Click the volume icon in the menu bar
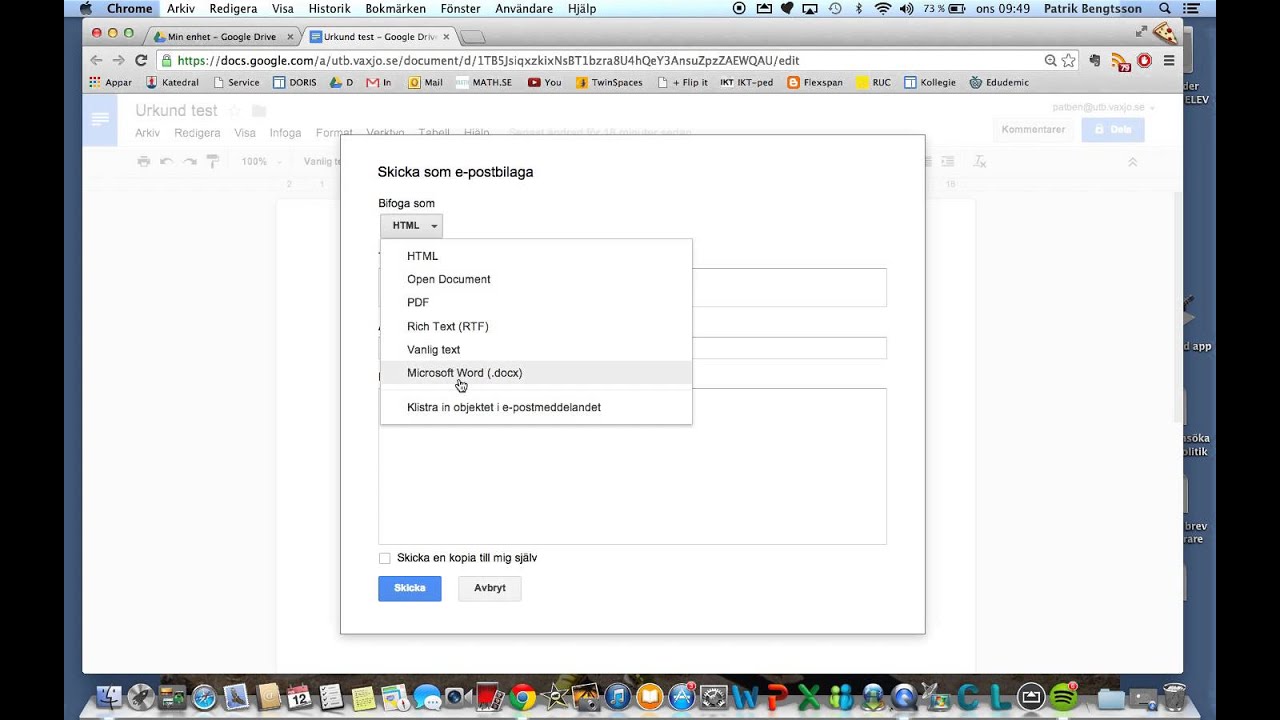This screenshot has width=1280, height=720. point(906,9)
